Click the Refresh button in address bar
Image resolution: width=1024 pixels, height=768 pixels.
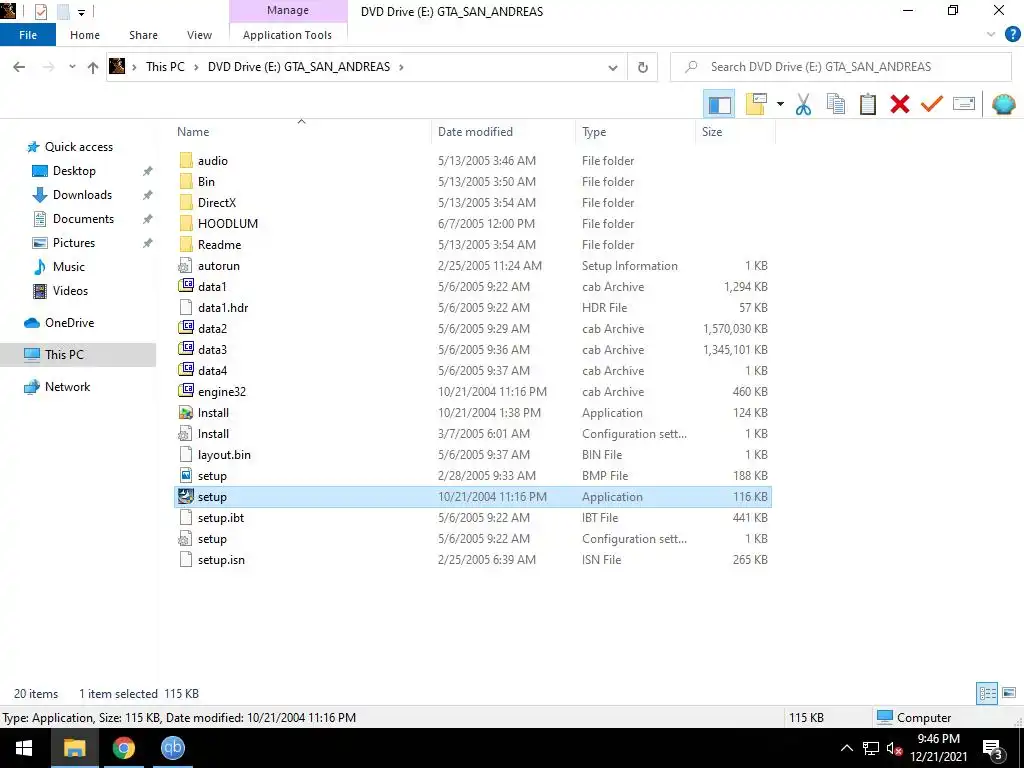643,67
